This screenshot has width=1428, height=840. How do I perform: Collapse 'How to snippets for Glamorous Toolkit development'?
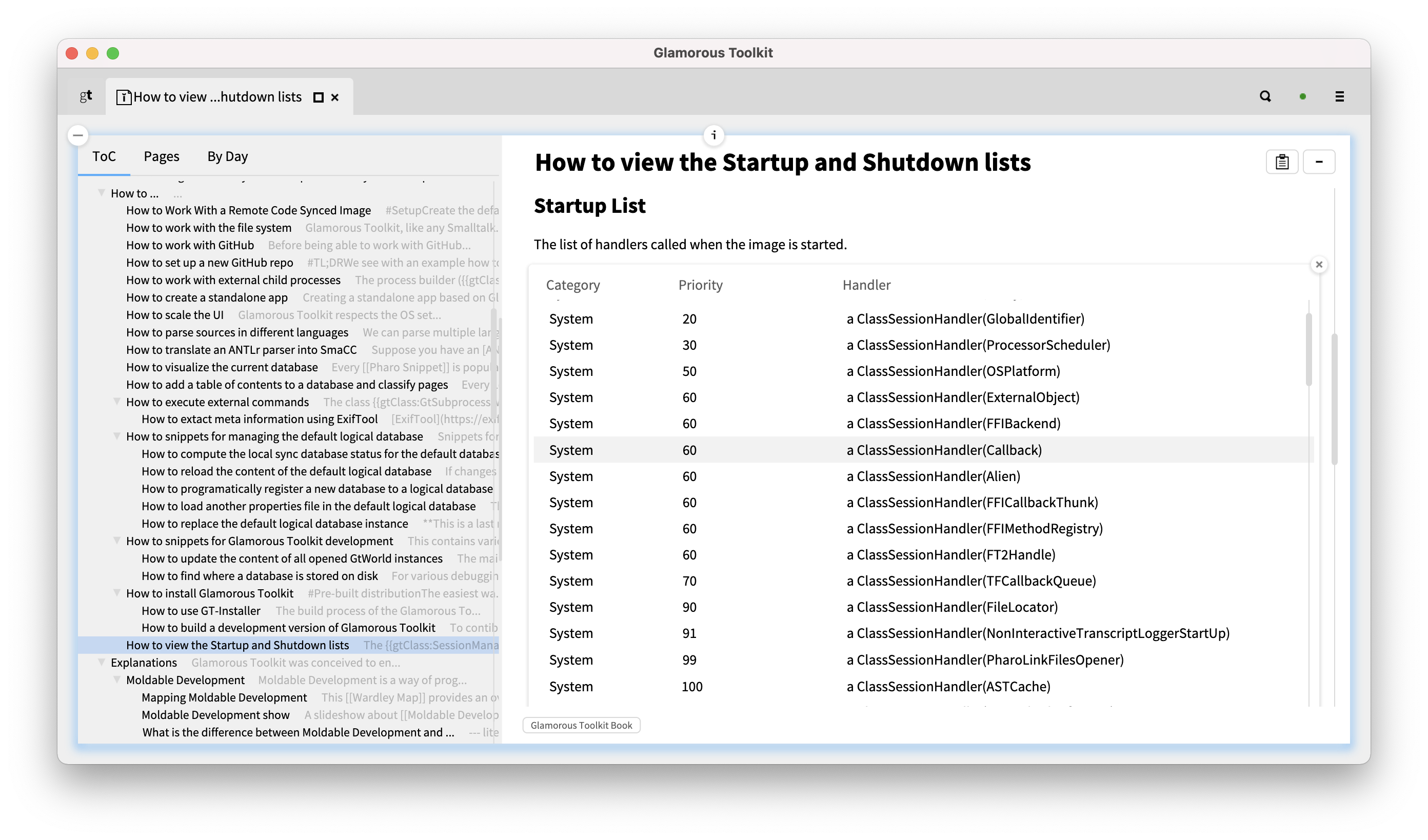pos(117,541)
